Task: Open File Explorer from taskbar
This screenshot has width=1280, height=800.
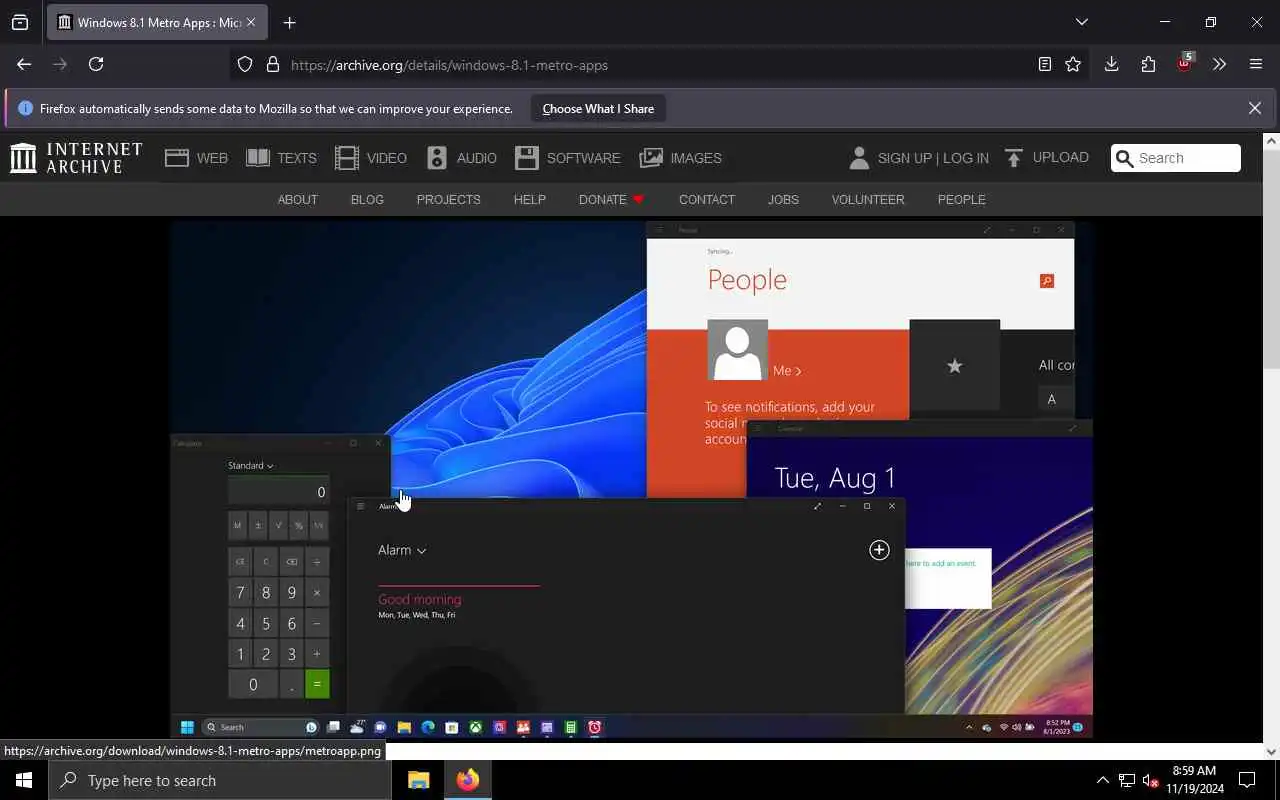Action: tap(418, 780)
